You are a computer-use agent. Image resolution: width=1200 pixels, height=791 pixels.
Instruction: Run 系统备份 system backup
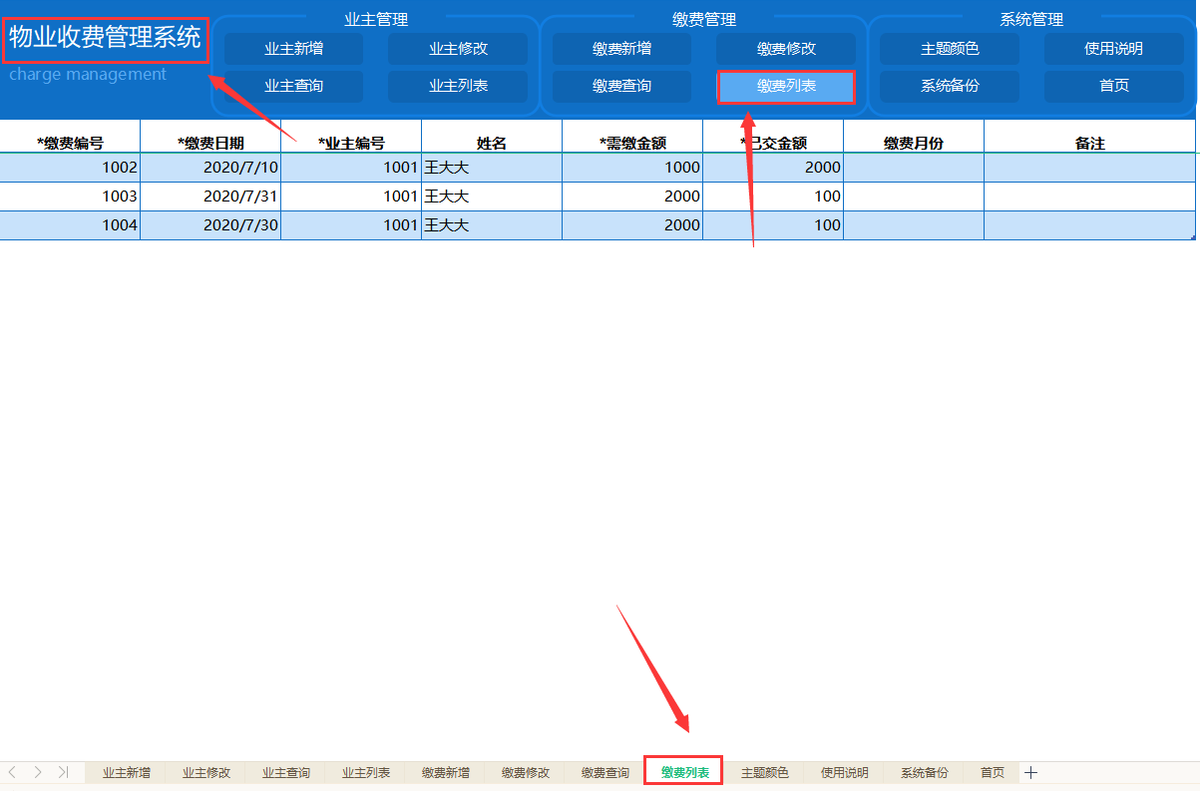948,87
